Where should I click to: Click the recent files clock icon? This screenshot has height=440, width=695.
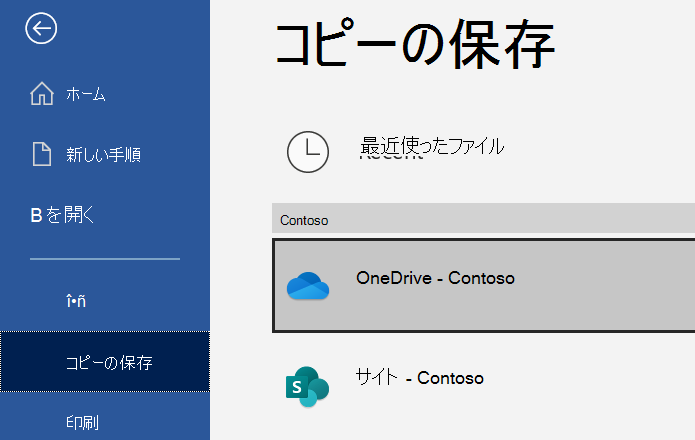click(308, 152)
